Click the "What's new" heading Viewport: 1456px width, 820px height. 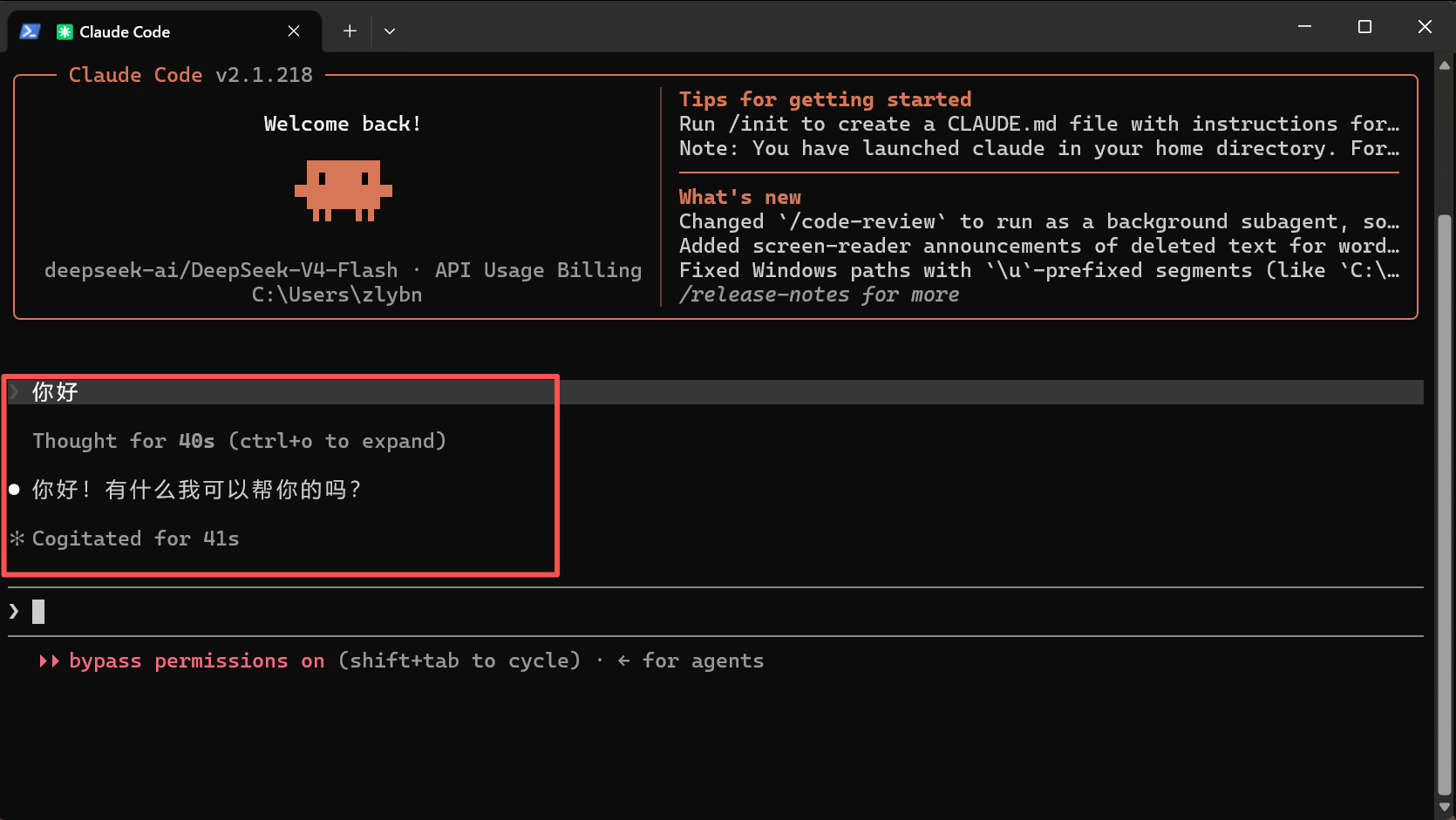pos(739,197)
